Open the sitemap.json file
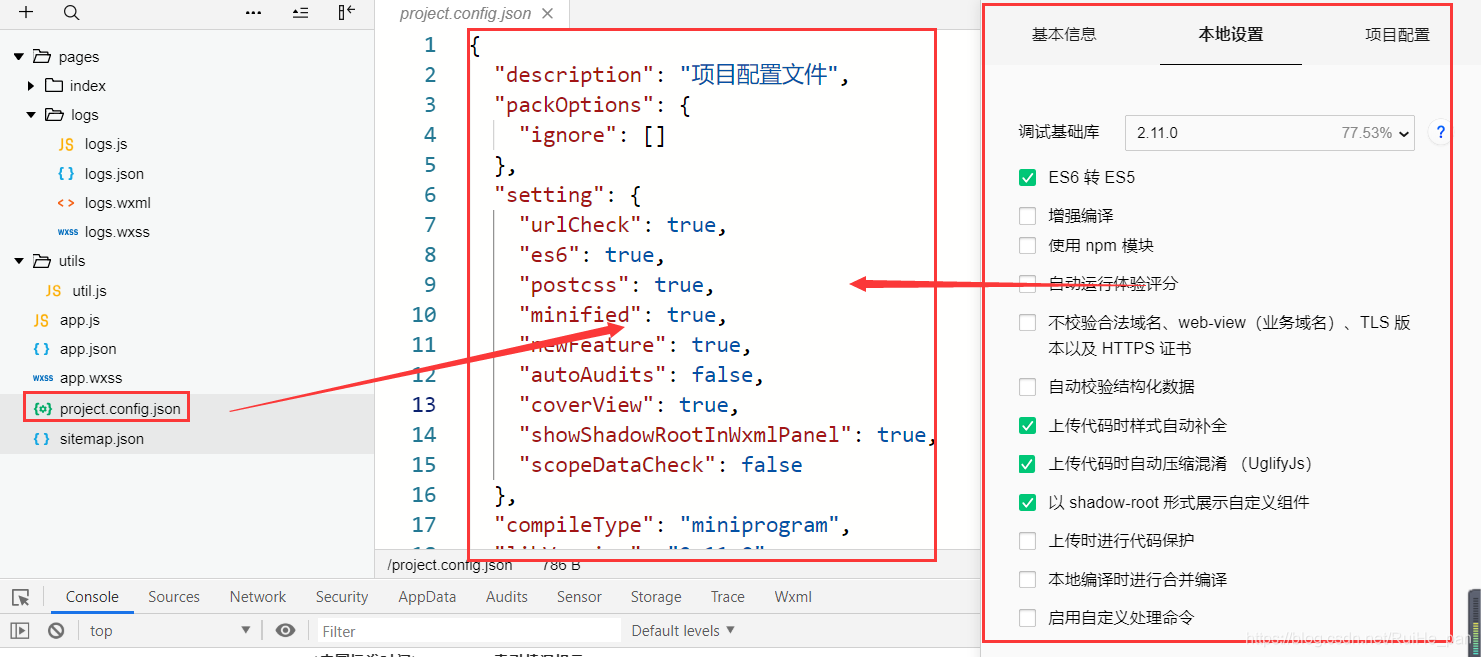Viewport: 1481px width, 657px height. coord(102,438)
